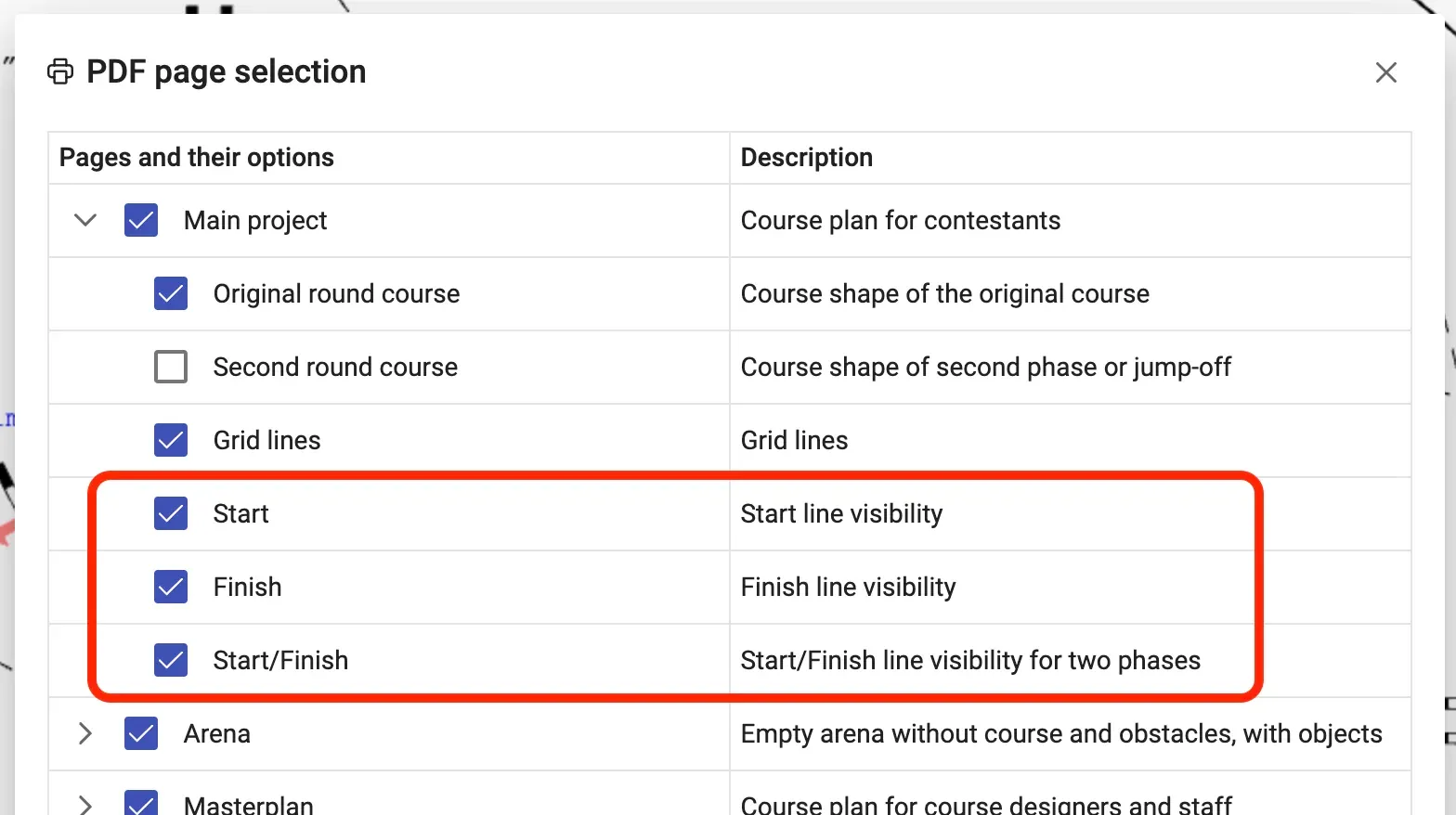Disable the Original round course option
This screenshot has height=815, width=1456.
171,294
